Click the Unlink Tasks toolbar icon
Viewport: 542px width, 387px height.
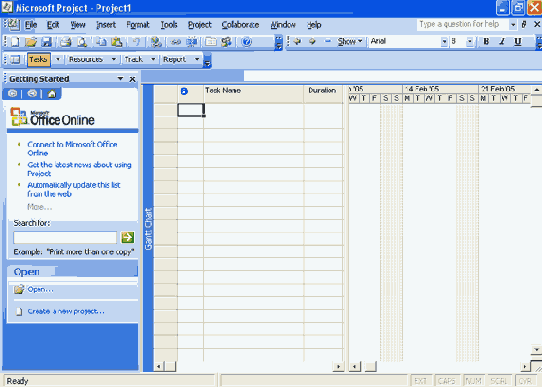click(x=191, y=42)
